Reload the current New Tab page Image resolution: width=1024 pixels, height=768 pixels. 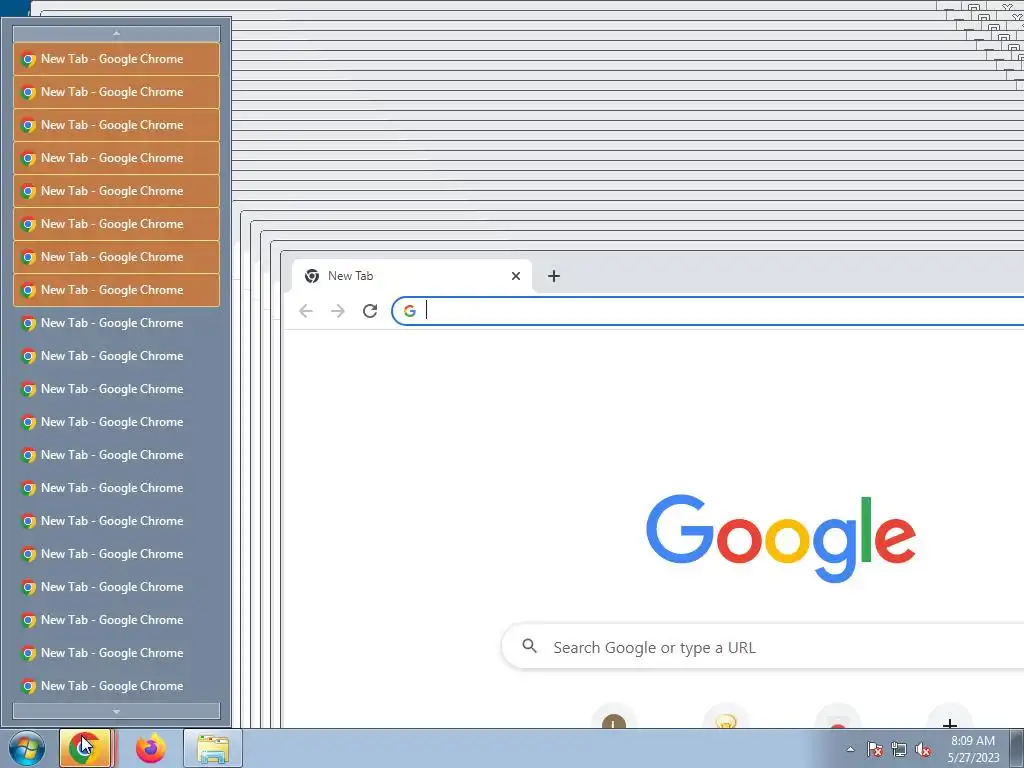pos(370,311)
